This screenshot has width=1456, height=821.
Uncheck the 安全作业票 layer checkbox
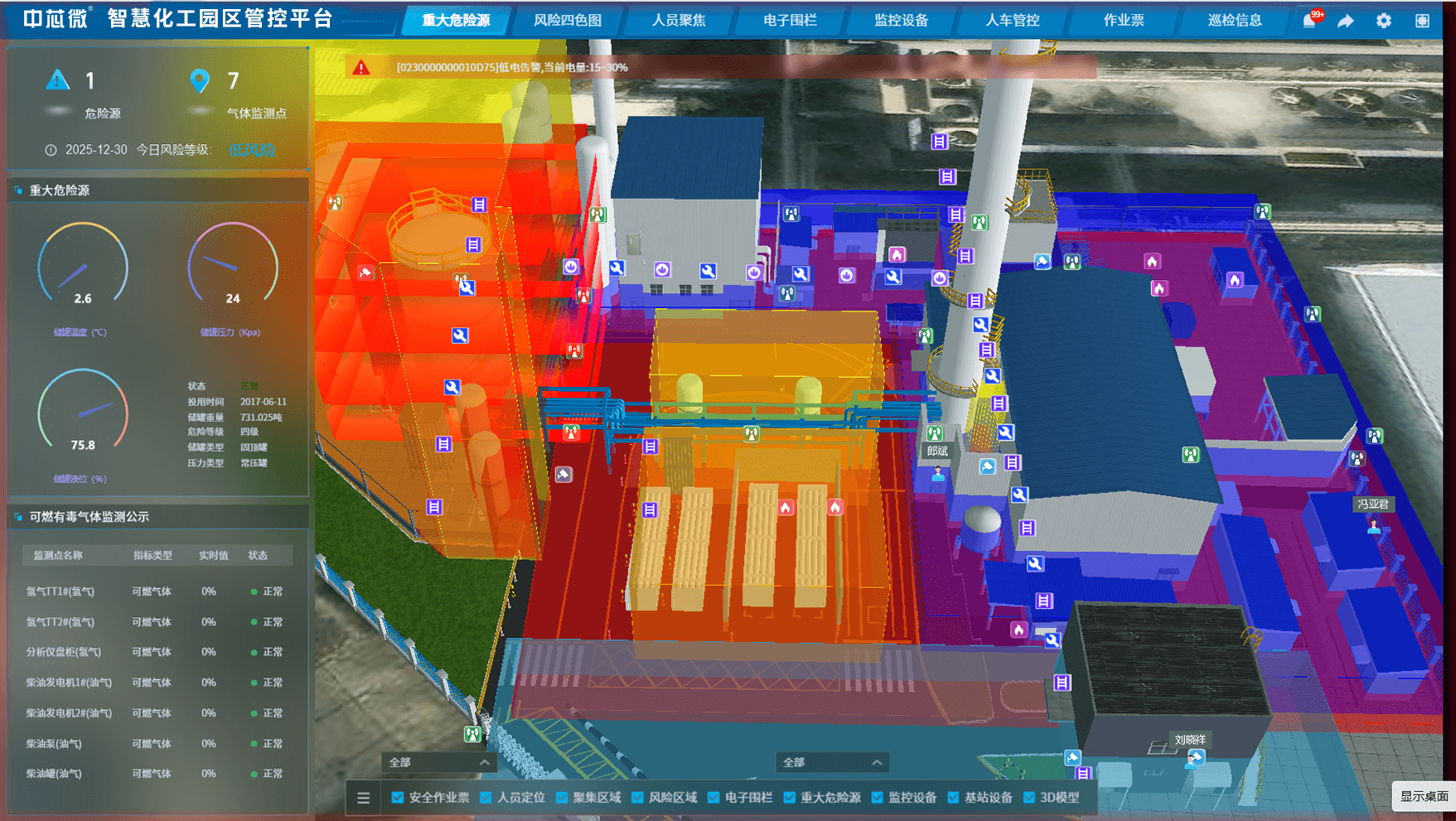(x=398, y=798)
